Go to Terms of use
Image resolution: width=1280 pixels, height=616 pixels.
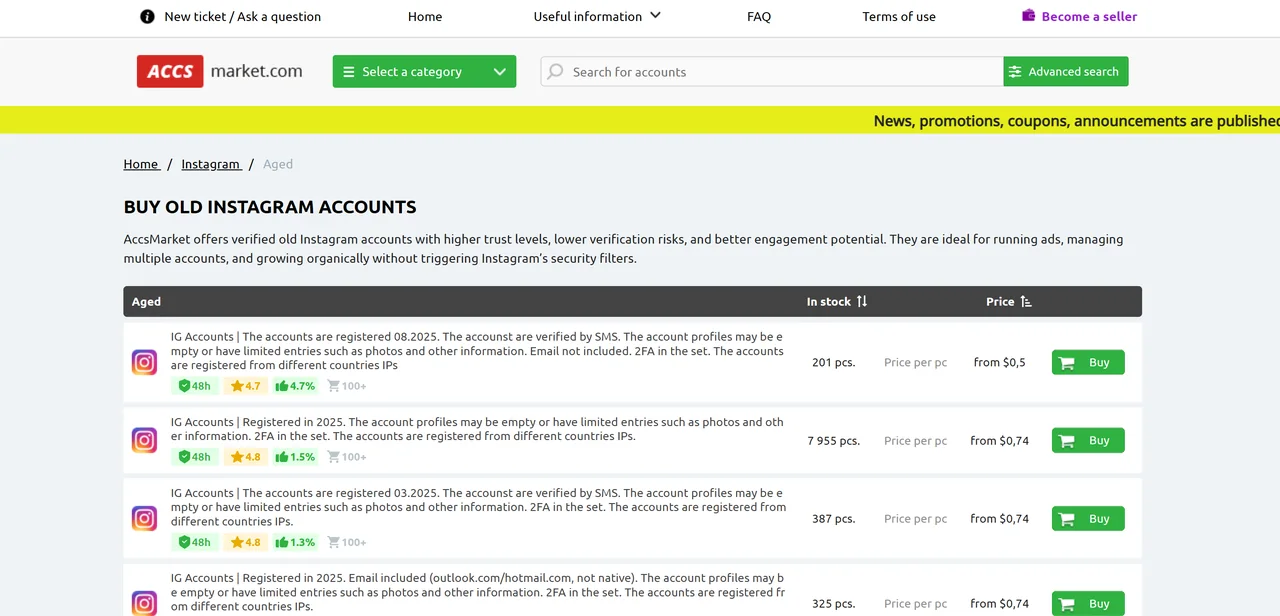tap(899, 16)
